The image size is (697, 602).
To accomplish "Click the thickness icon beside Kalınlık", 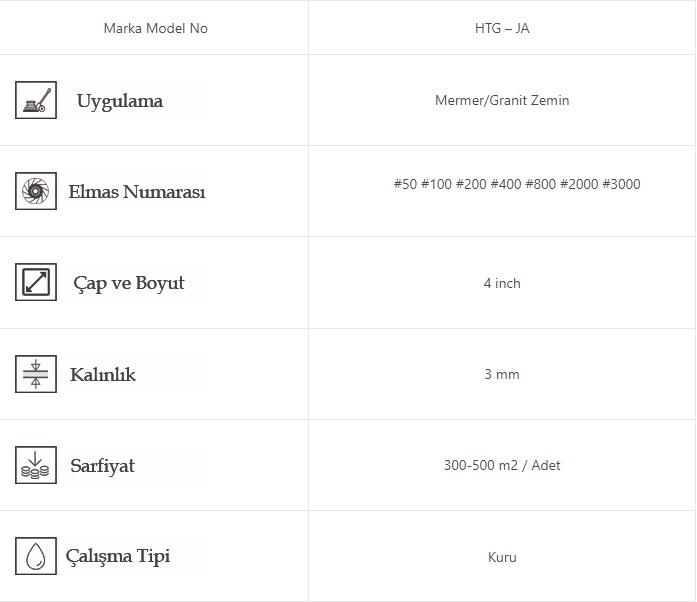I will tap(36, 374).
